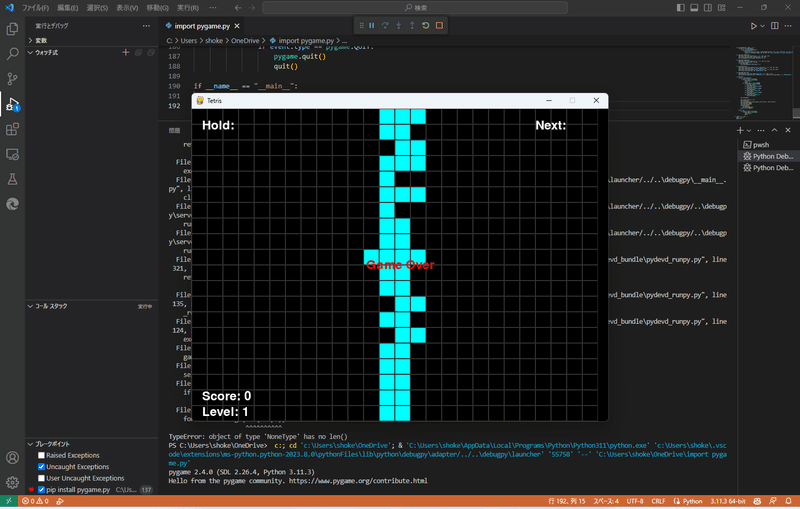Open Customize Layout icon
This screenshot has height=509, width=800.
coord(721,8)
